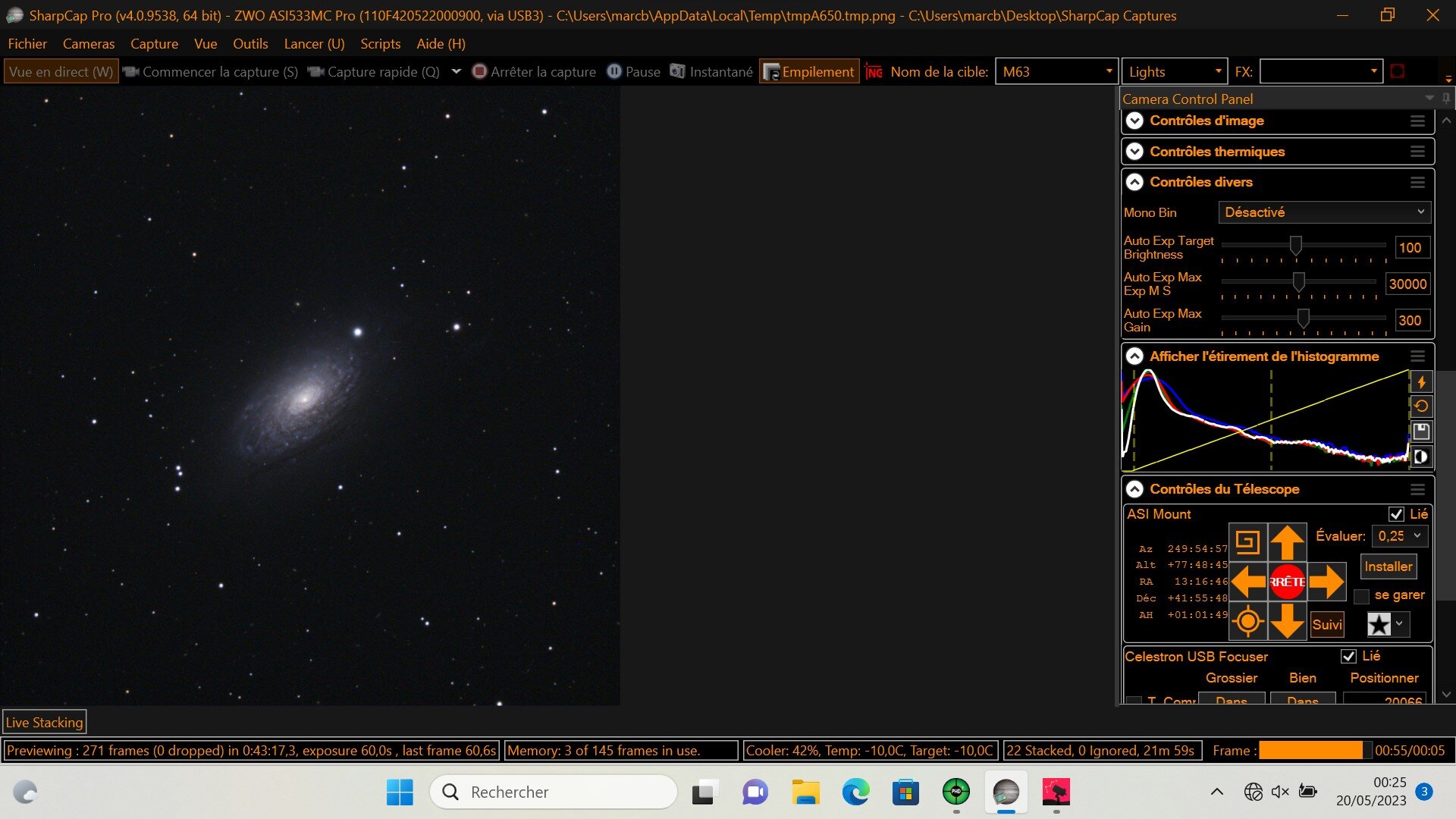
Task: Open the Outils menu
Action: pyautogui.click(x=250, y=44)
